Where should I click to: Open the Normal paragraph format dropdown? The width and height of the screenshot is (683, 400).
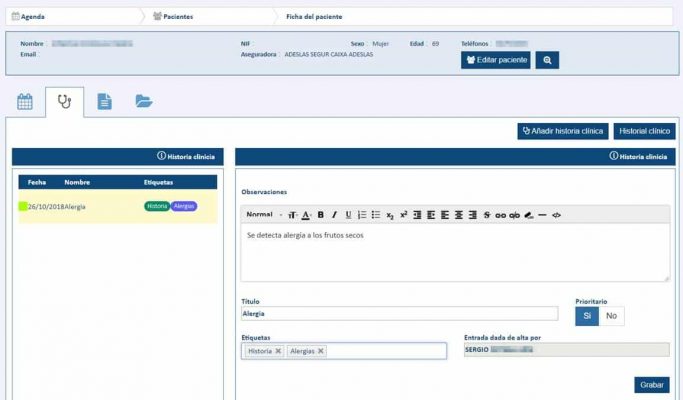(263, 215)
